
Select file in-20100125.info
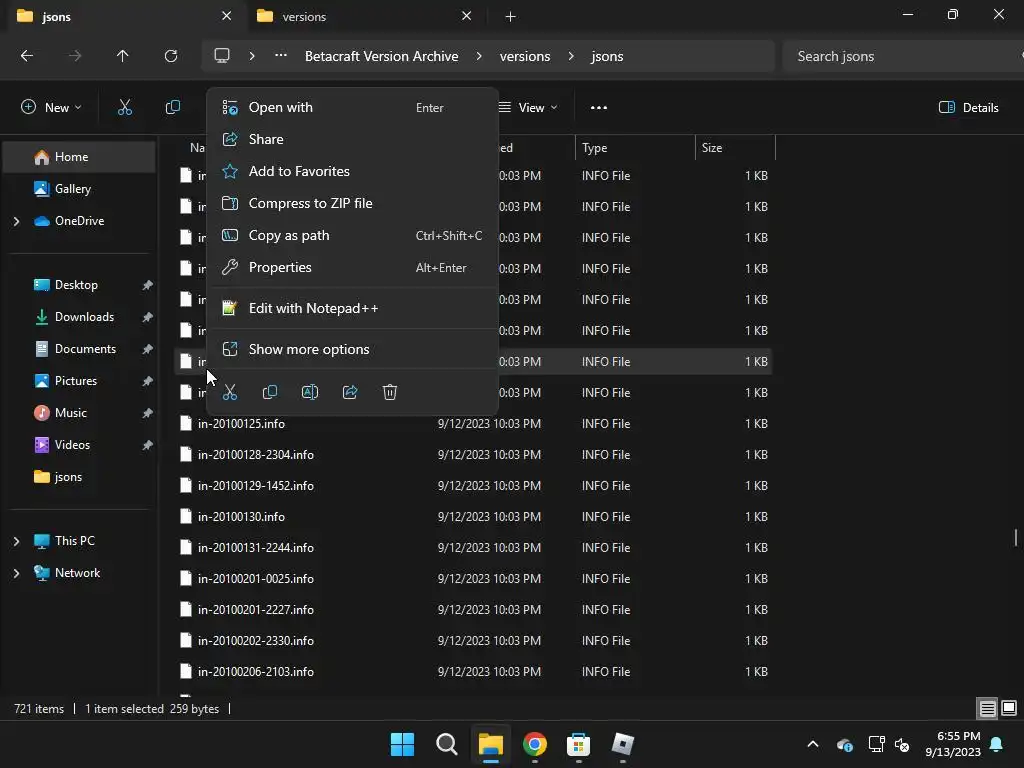[473, 424]
